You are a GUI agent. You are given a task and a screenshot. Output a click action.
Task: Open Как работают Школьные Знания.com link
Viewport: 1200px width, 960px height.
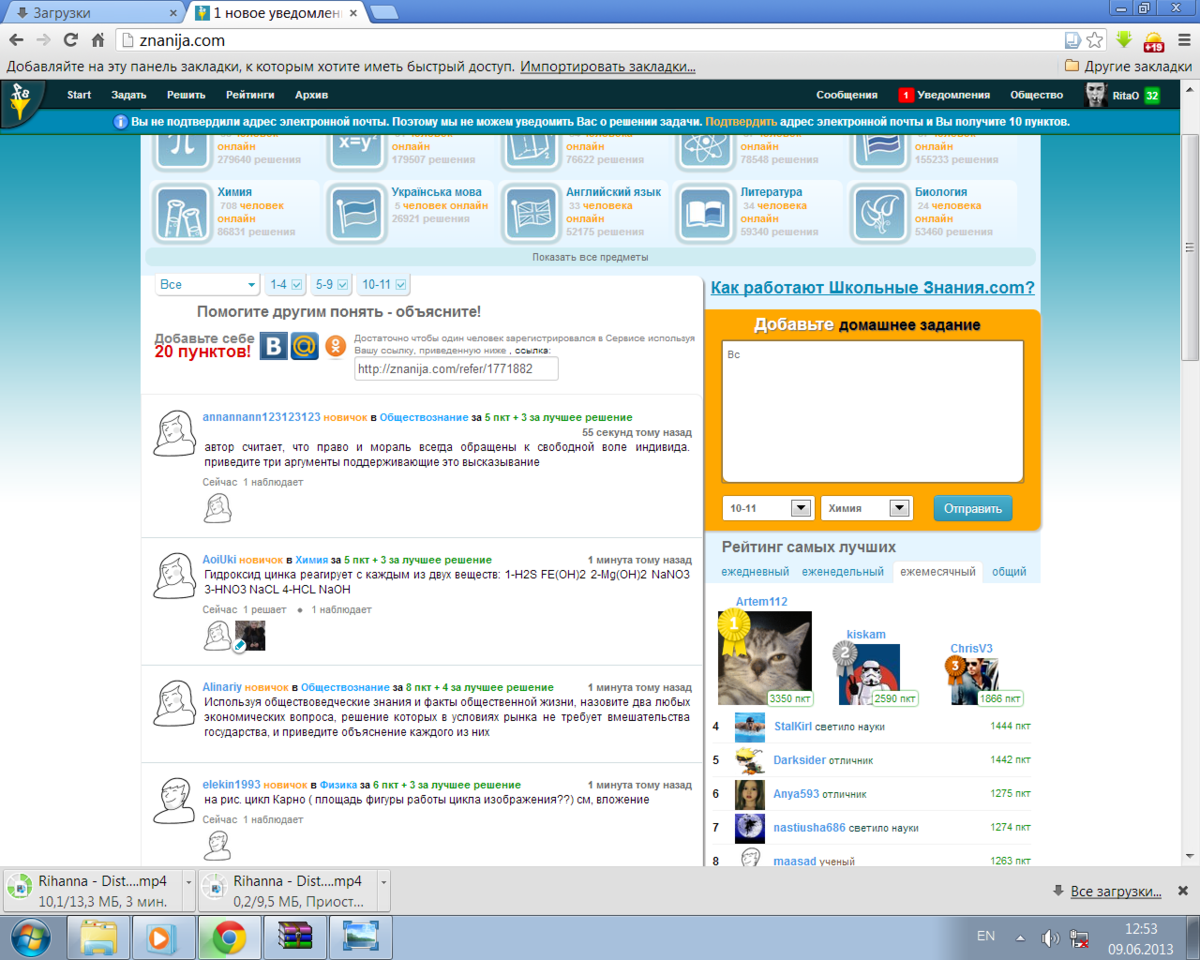click(x=872, y=288)
